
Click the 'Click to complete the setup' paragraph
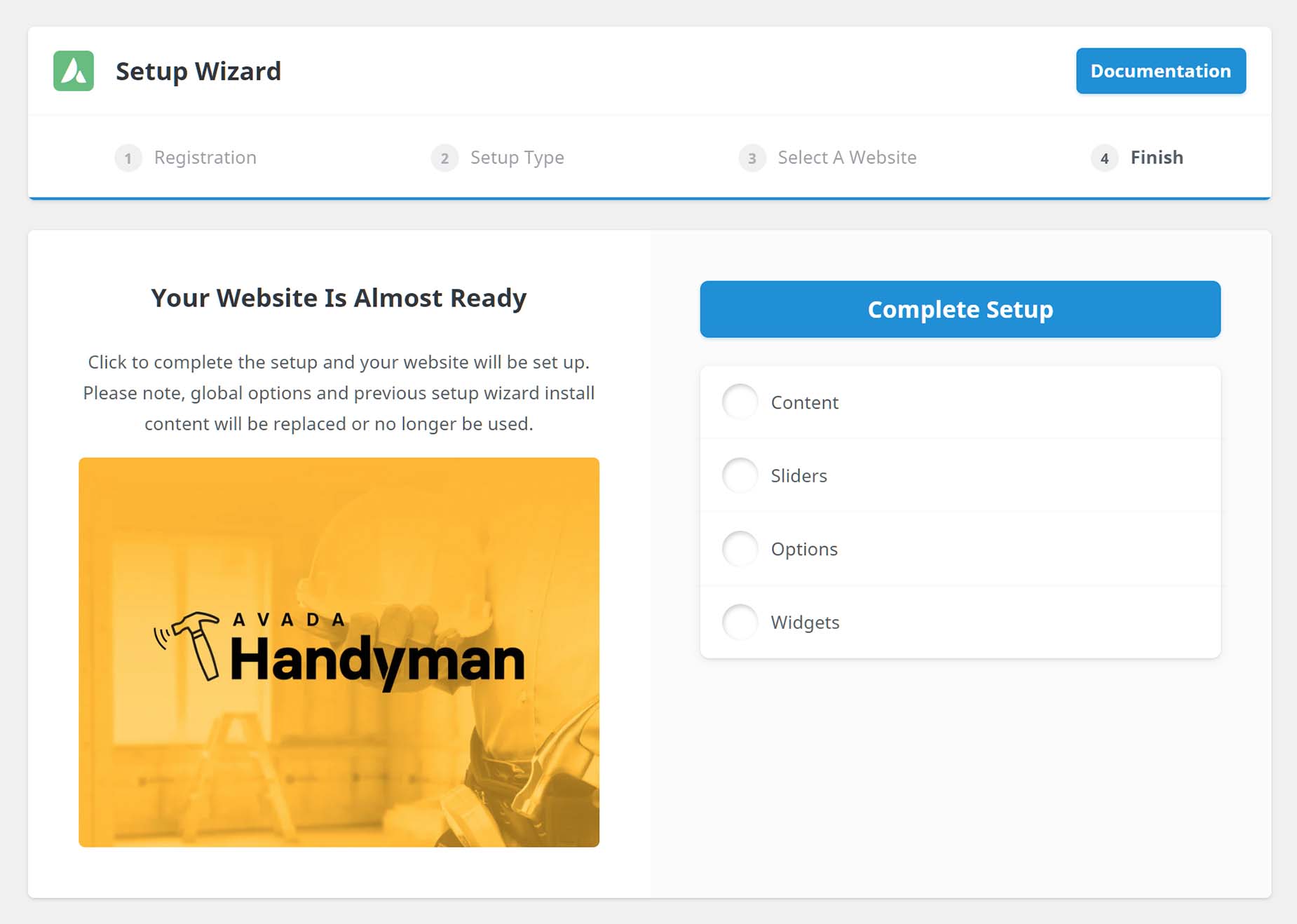tap(339, 393)
